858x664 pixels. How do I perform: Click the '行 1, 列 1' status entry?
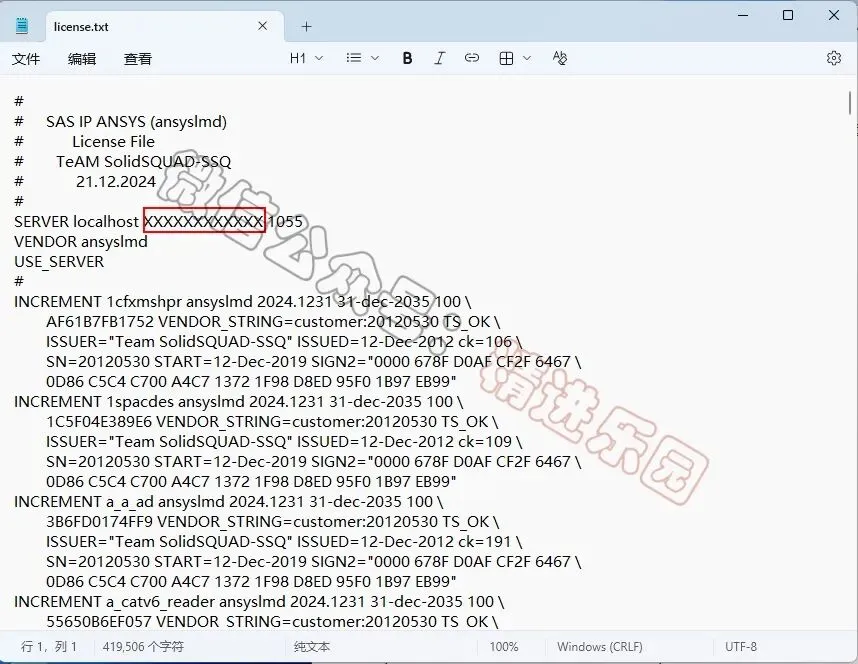tap(49, 646)
